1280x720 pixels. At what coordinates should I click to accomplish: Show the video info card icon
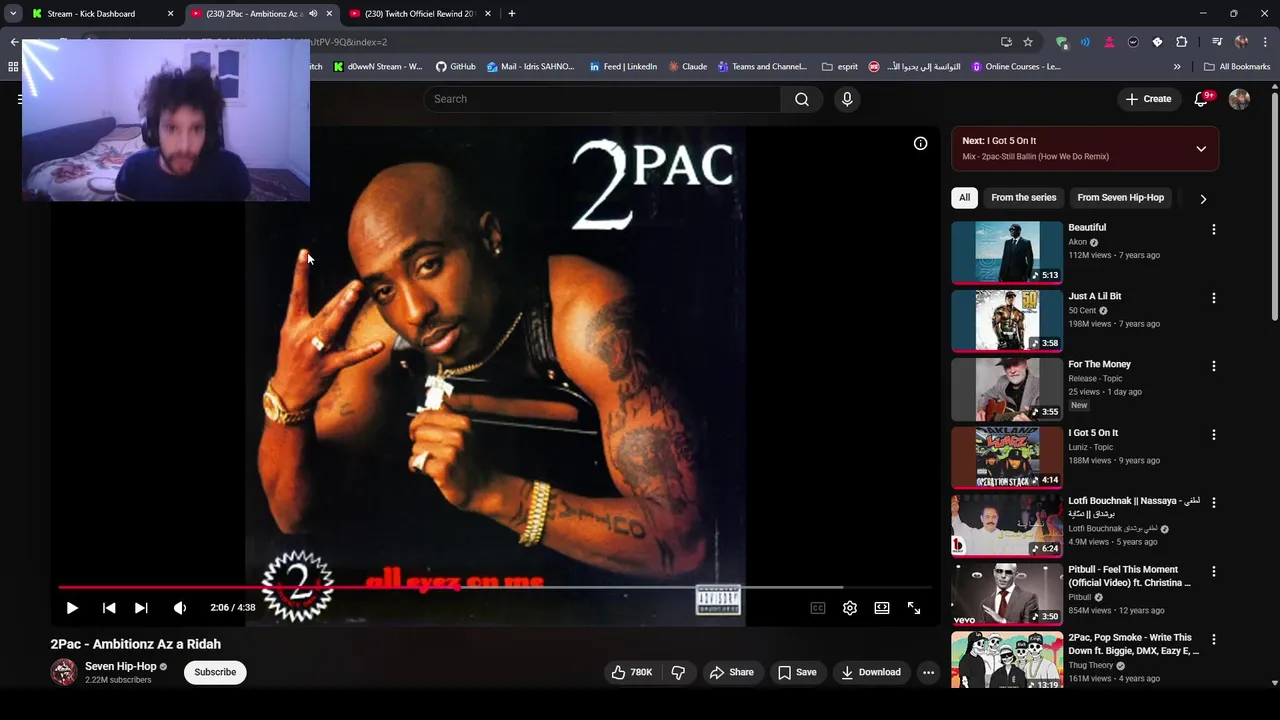pos(920,144)
